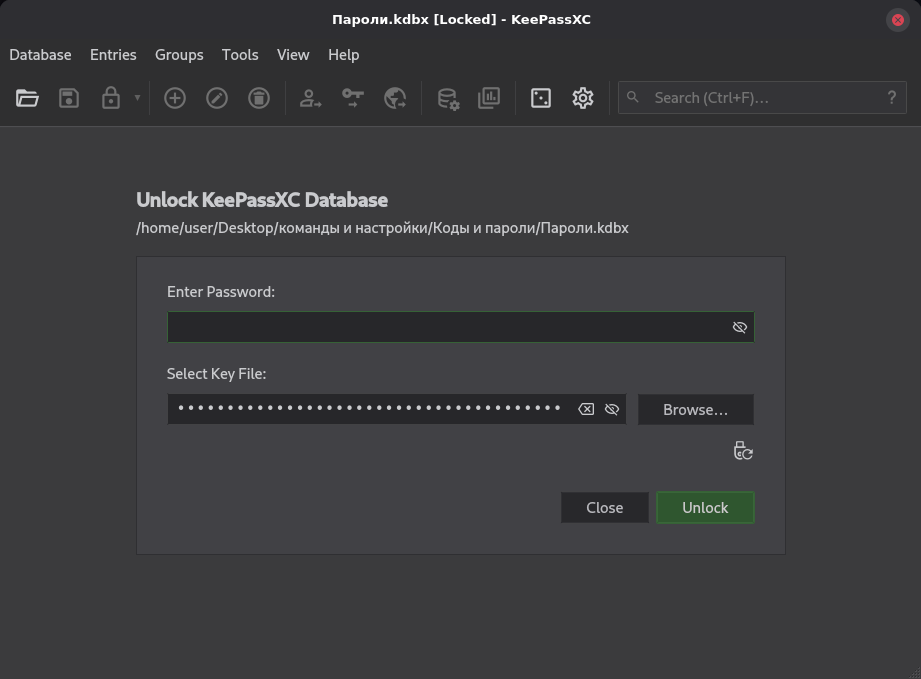Open database settings icon
Viewport: 921px width, 679px height.
[x=448, y=98]
